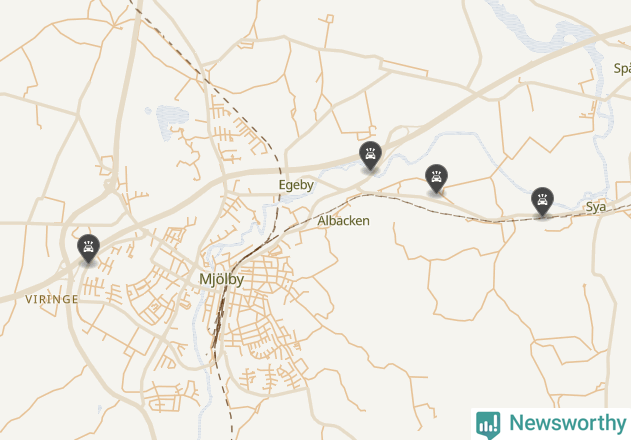Image resolution: width=631 pixels, height=440 pixels.
Task: Click the tiny pond beside the lake
Action: pos(148,110)
